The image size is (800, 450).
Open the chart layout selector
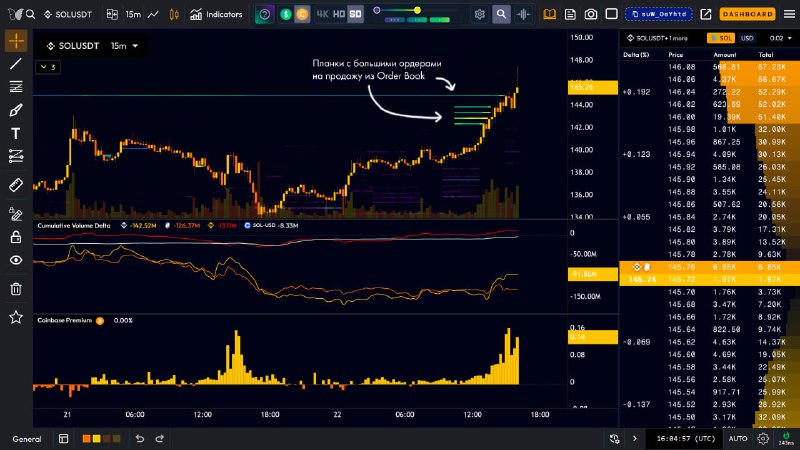(112, 14)
